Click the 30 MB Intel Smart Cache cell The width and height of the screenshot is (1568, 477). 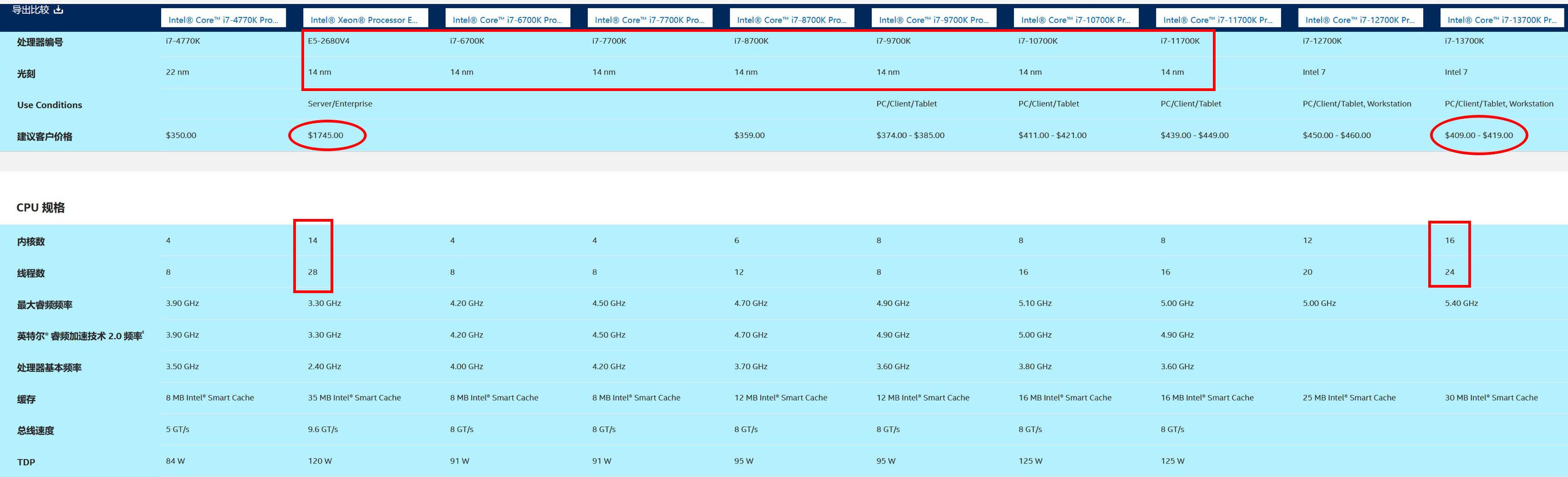1491,397
